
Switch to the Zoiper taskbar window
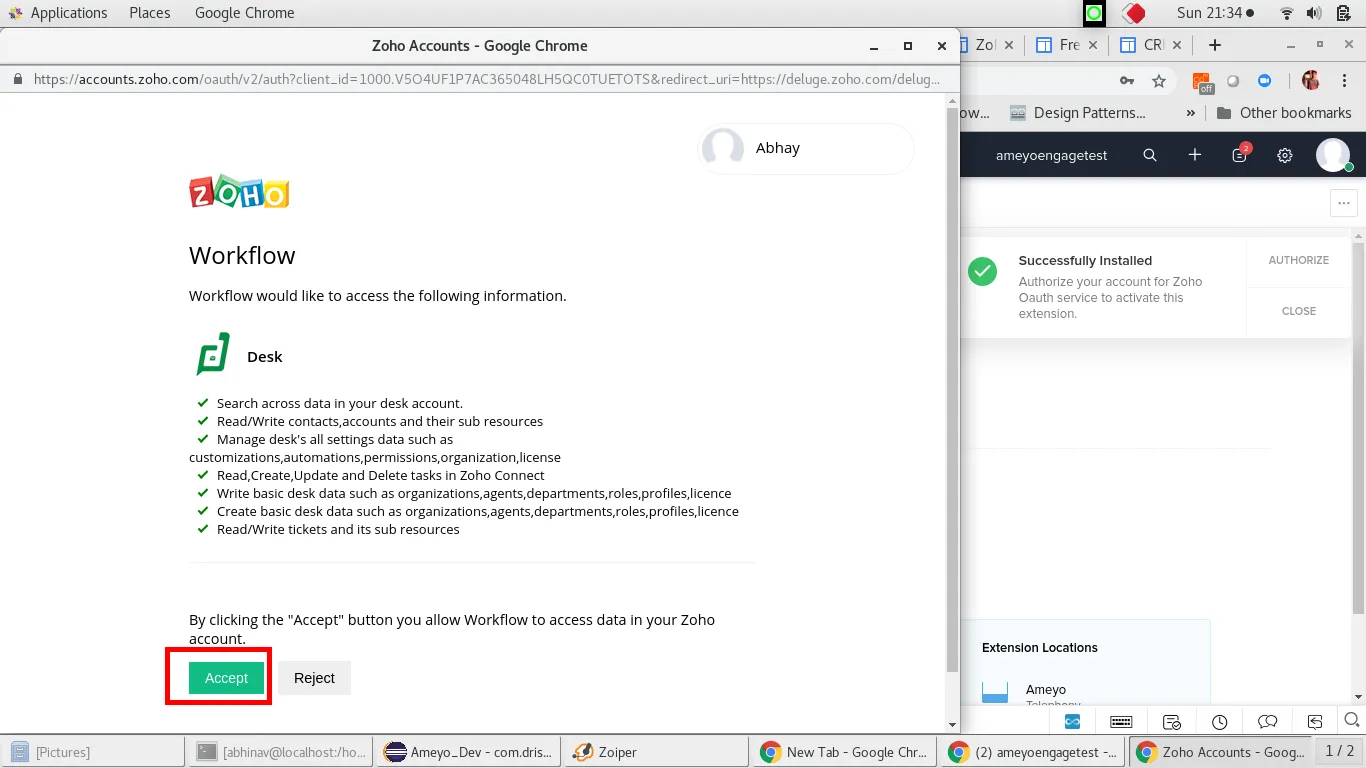click(654, 752)
